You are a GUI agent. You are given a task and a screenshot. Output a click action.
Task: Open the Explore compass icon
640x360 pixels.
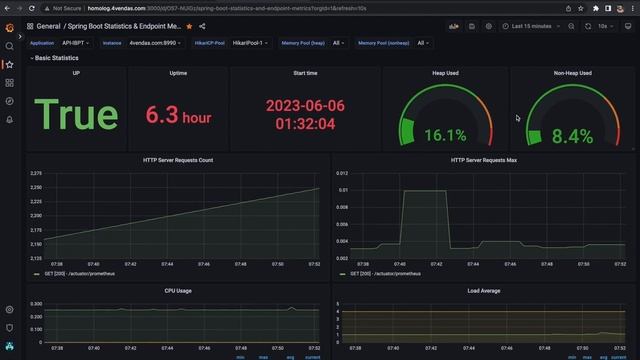(x=9, y=101)
